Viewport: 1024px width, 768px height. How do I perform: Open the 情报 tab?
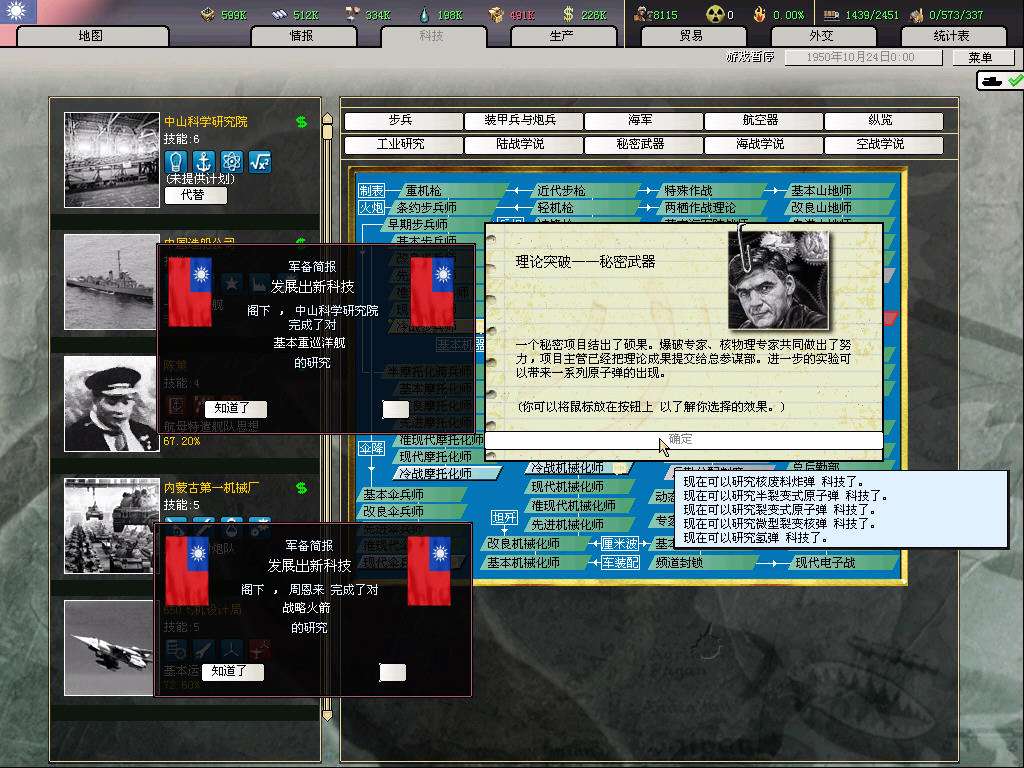point(302,36)
